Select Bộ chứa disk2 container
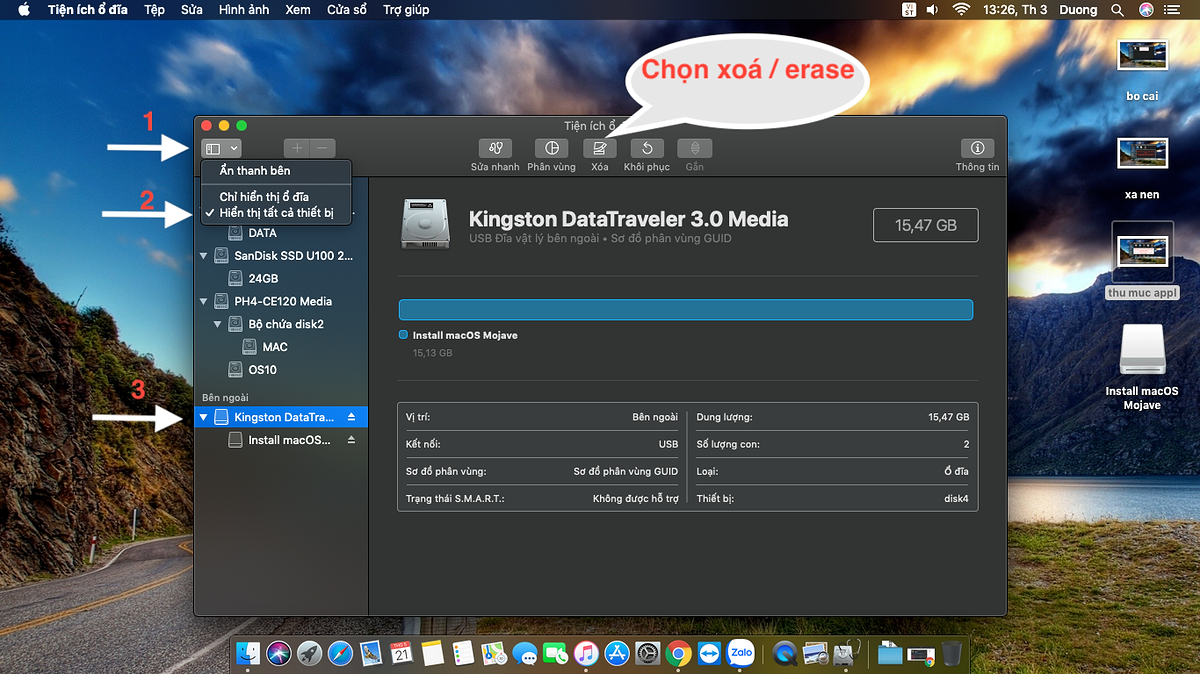This screenshot has width=1200, height=674. [286, 324]
